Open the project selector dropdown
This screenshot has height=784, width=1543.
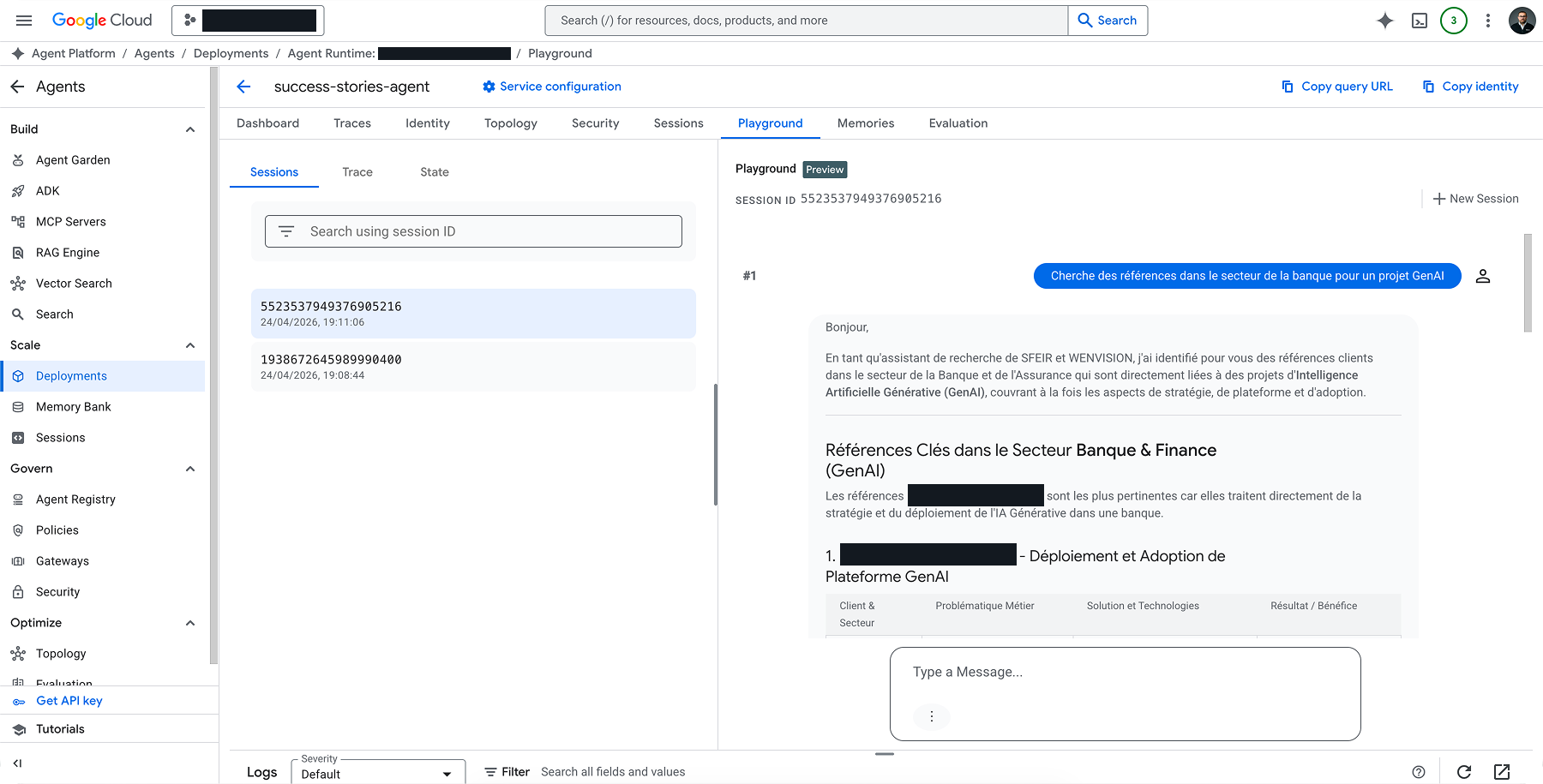coord(248,21)
